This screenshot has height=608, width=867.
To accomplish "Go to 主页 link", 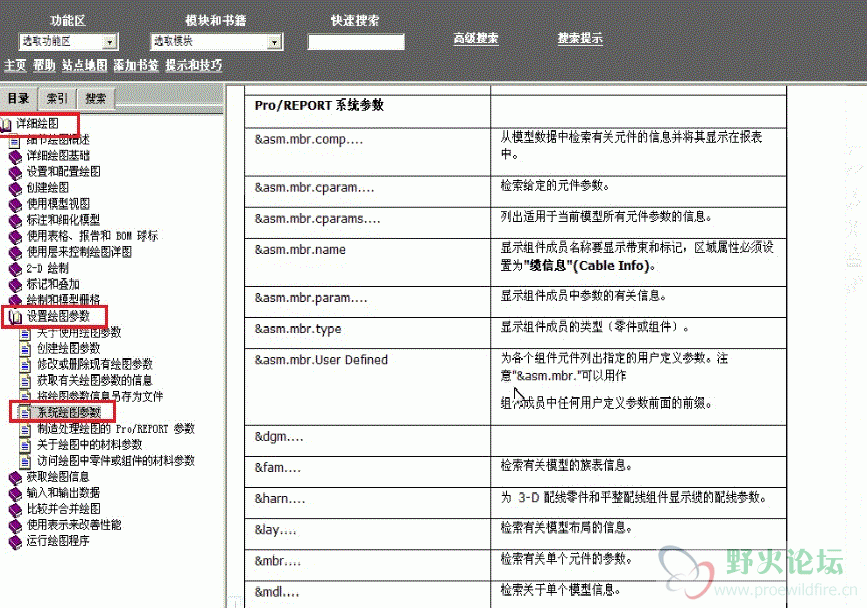I will pos(15,65).
